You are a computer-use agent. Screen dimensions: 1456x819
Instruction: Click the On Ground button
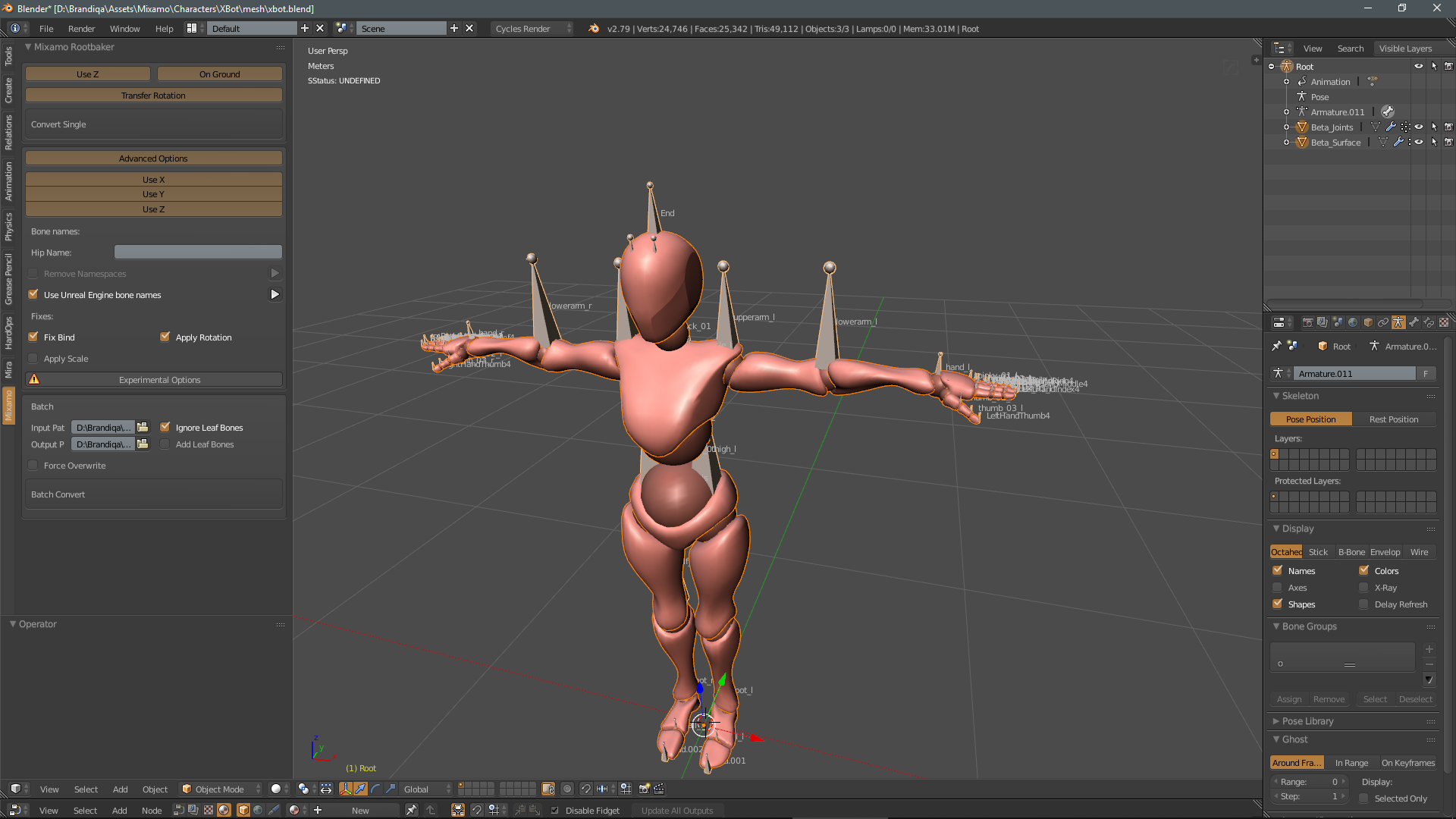(x=219, y=74)
